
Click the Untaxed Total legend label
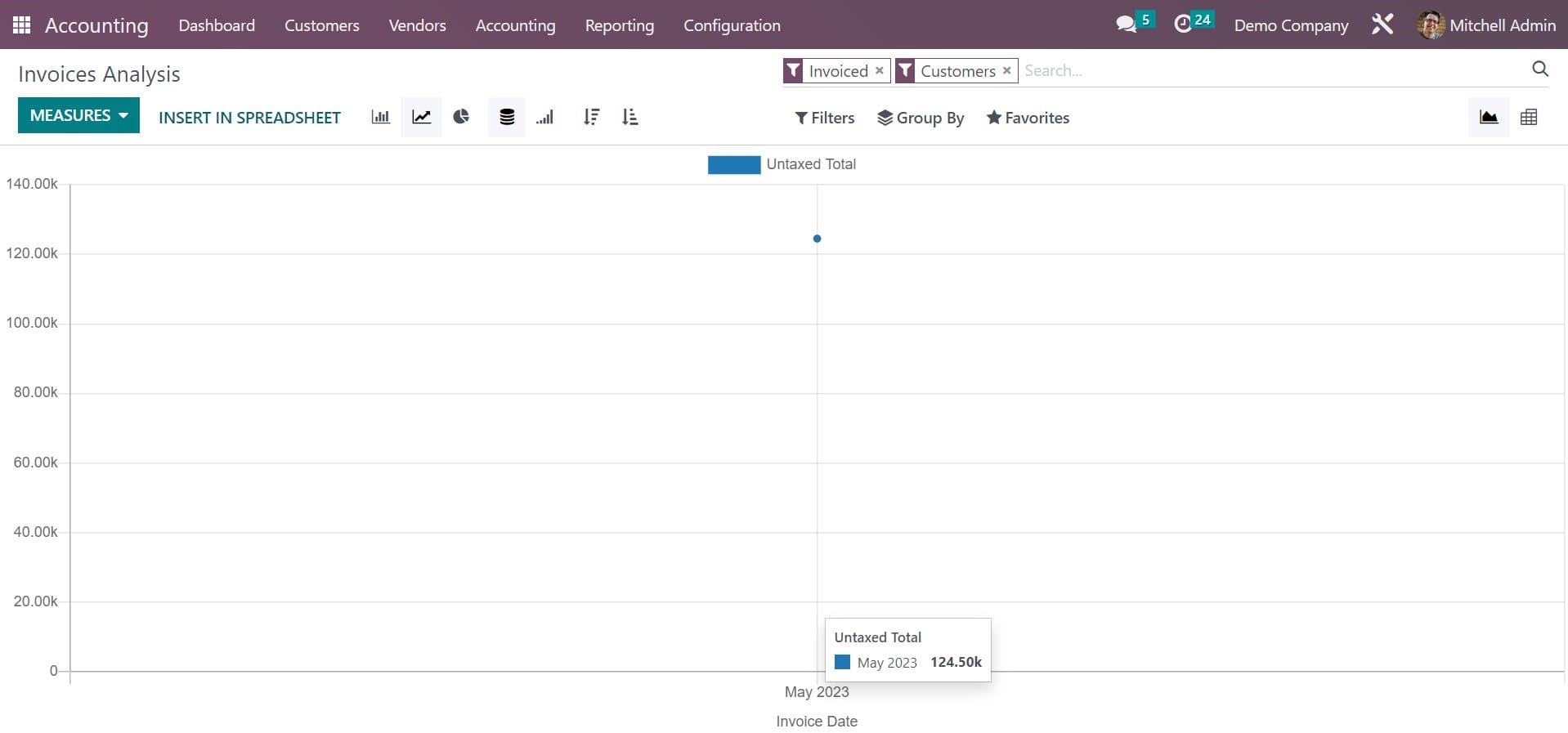coord(811,164)
